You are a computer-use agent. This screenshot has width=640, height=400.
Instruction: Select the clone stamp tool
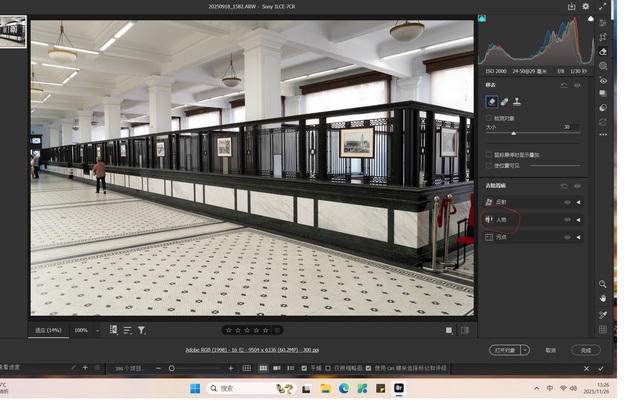click(x=517, y=102)
